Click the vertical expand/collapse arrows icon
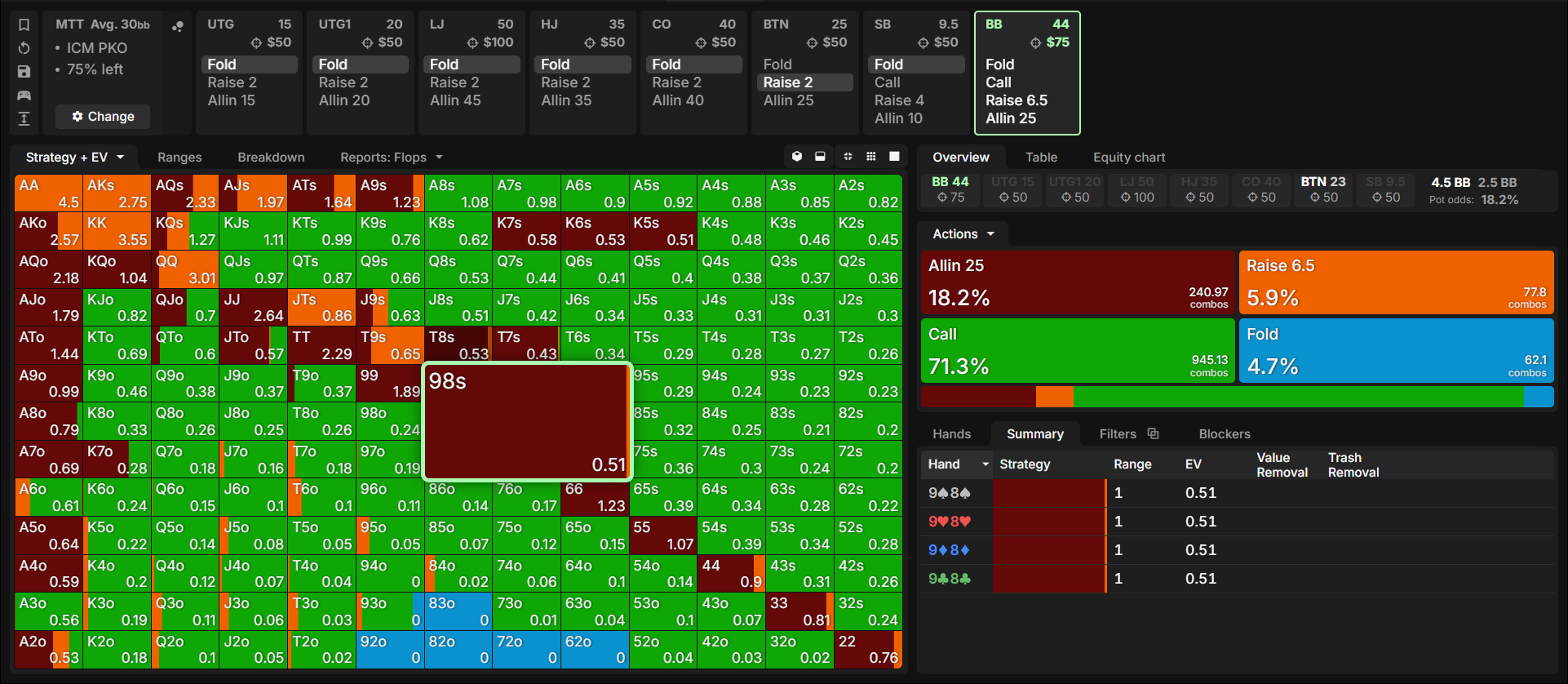 [x=24, y=119]
